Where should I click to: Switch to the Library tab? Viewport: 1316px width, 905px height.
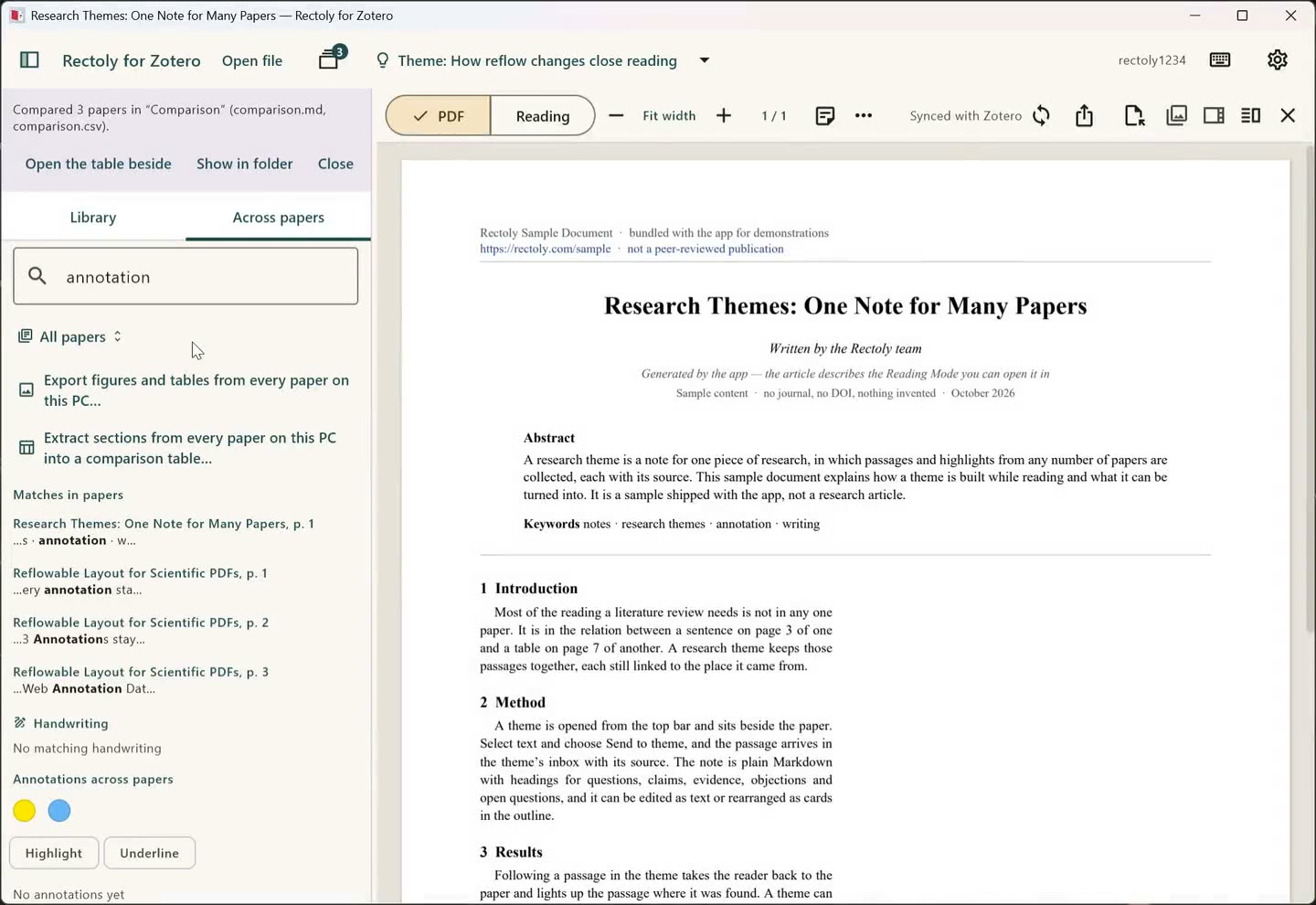(x=93, y=218)
